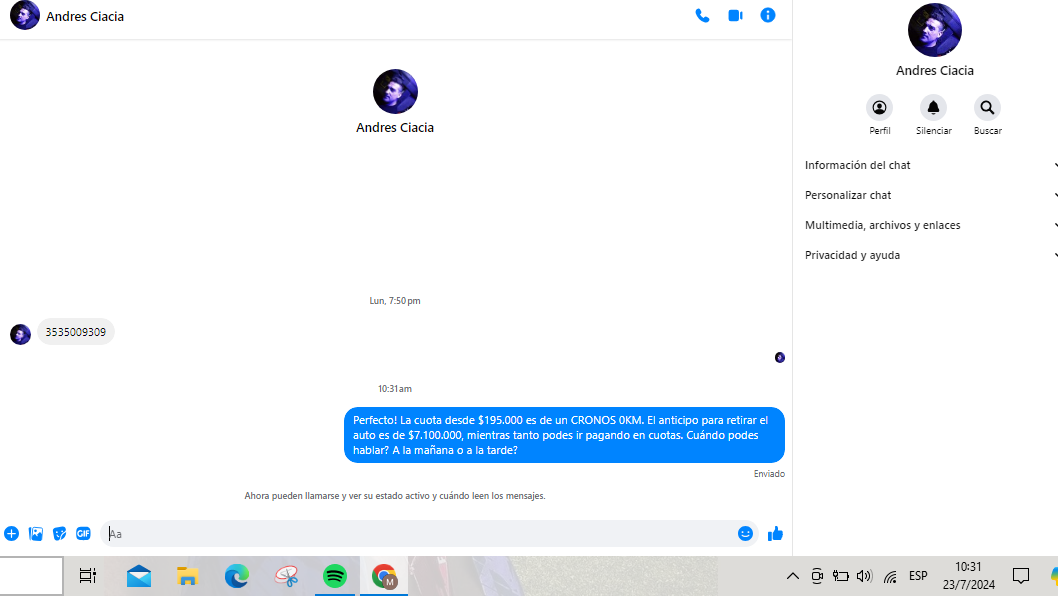Click Andres Ciacia name in chat header
1058x596 pixels.
click(x=85, y=17)
